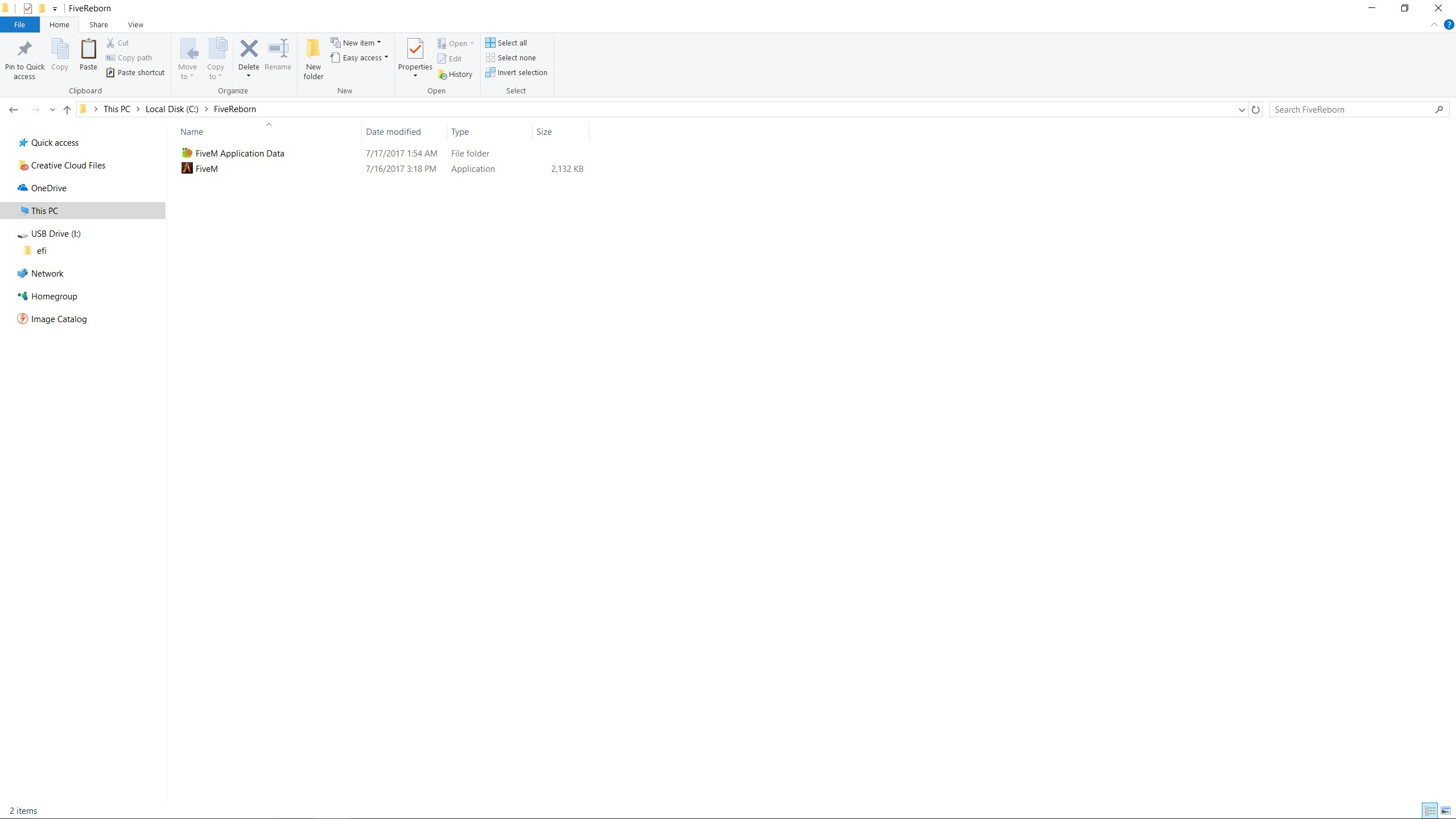The image size is (1456, 819).
Task: Open Network in the sidebar
Action: (47, 273)
